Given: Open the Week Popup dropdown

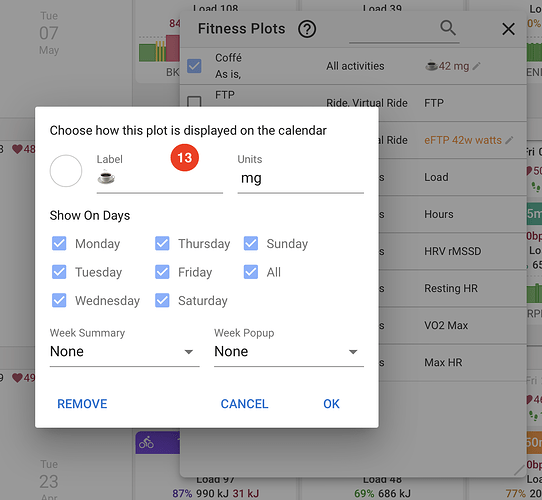Looking at the screenshot, I should pyautogui.click(x=289, y=352).
